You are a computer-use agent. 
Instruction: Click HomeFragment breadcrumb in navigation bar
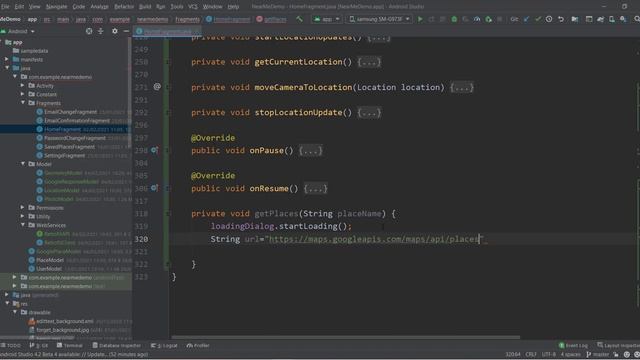tap(228, 19)
